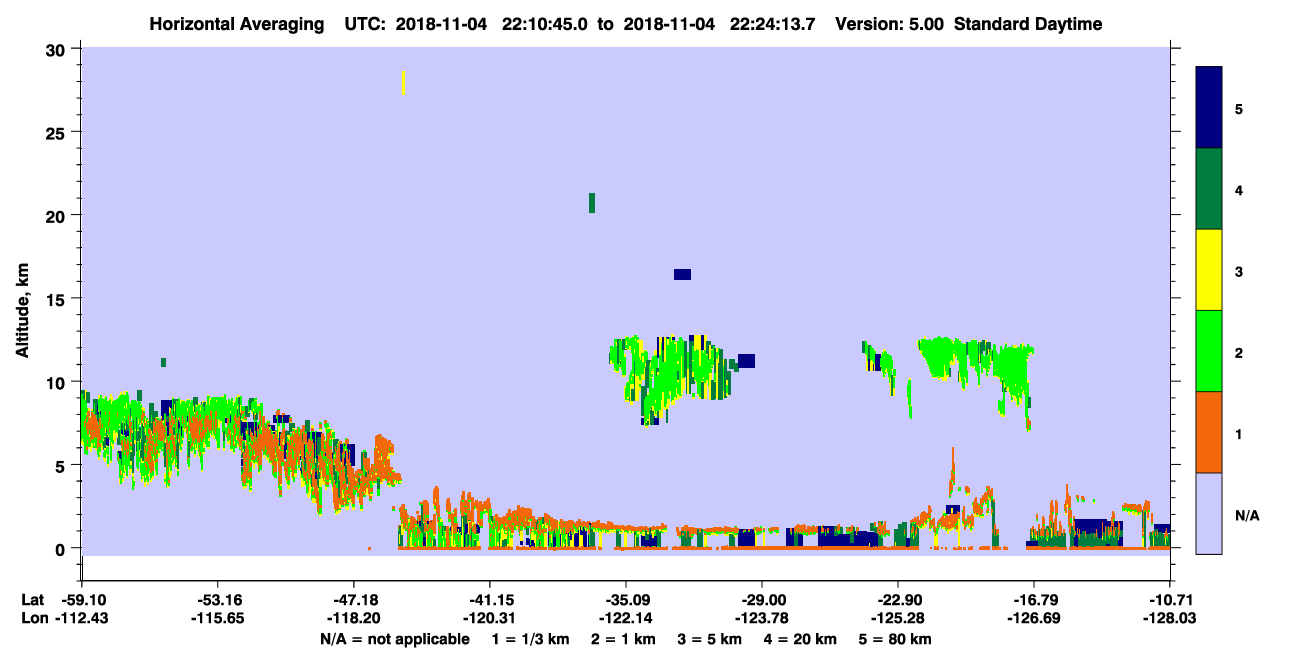The width and height of the screenshot is (1300, 667).
Task: Click the 'Lon' axis row label
Action: (x=33, y=618)
